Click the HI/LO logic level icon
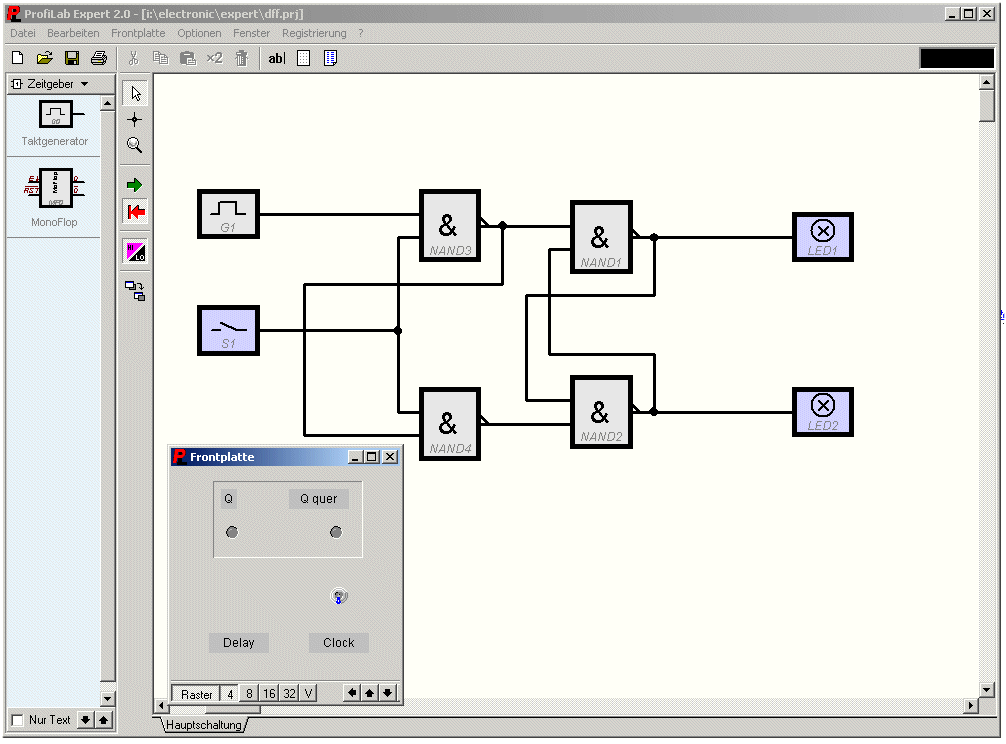Image resolution: width=1006 pixels, height=744 pixels. [x=135, y=251]
